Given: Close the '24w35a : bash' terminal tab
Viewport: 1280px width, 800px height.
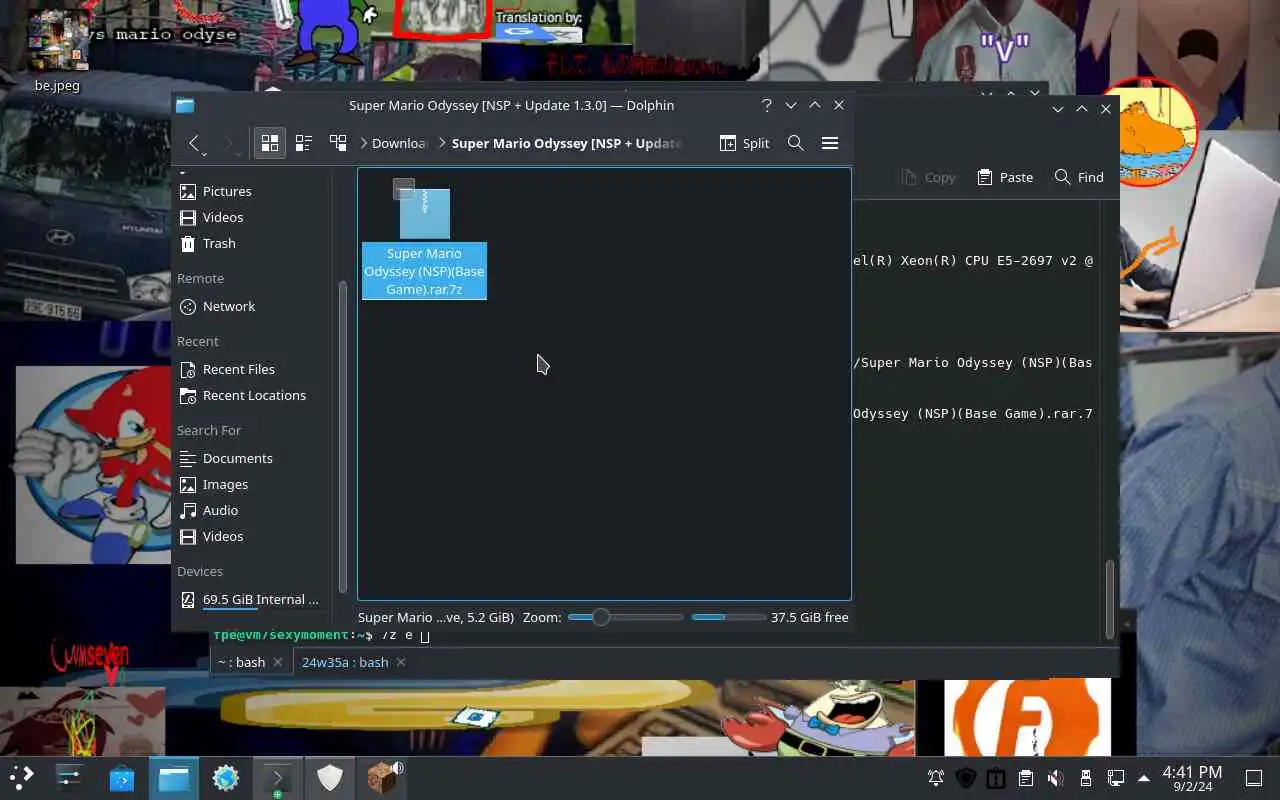Looking at the screenshot, I should click(x=401, y=662).
